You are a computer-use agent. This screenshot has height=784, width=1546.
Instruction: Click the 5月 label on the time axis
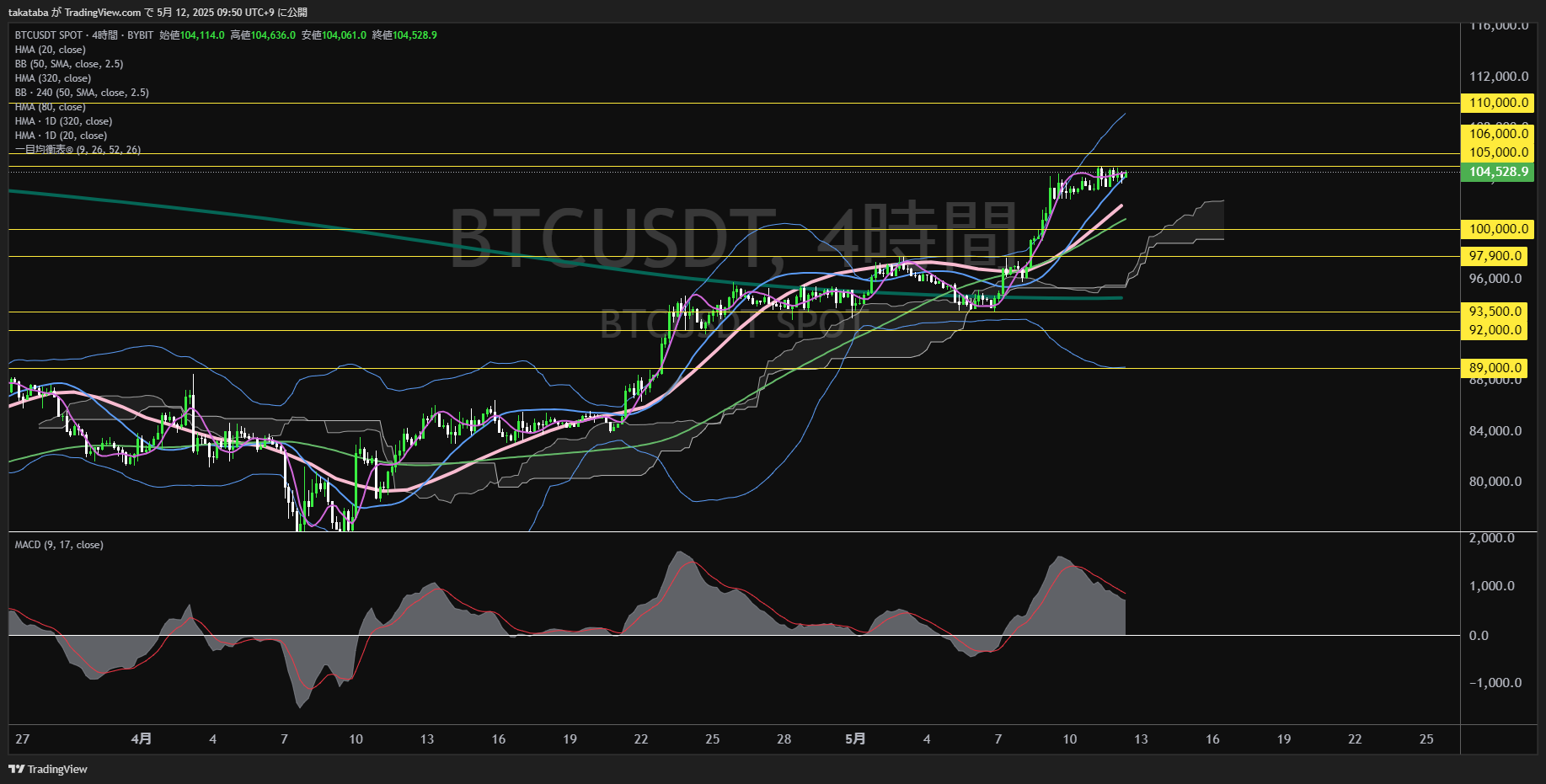tap(855, 739)
